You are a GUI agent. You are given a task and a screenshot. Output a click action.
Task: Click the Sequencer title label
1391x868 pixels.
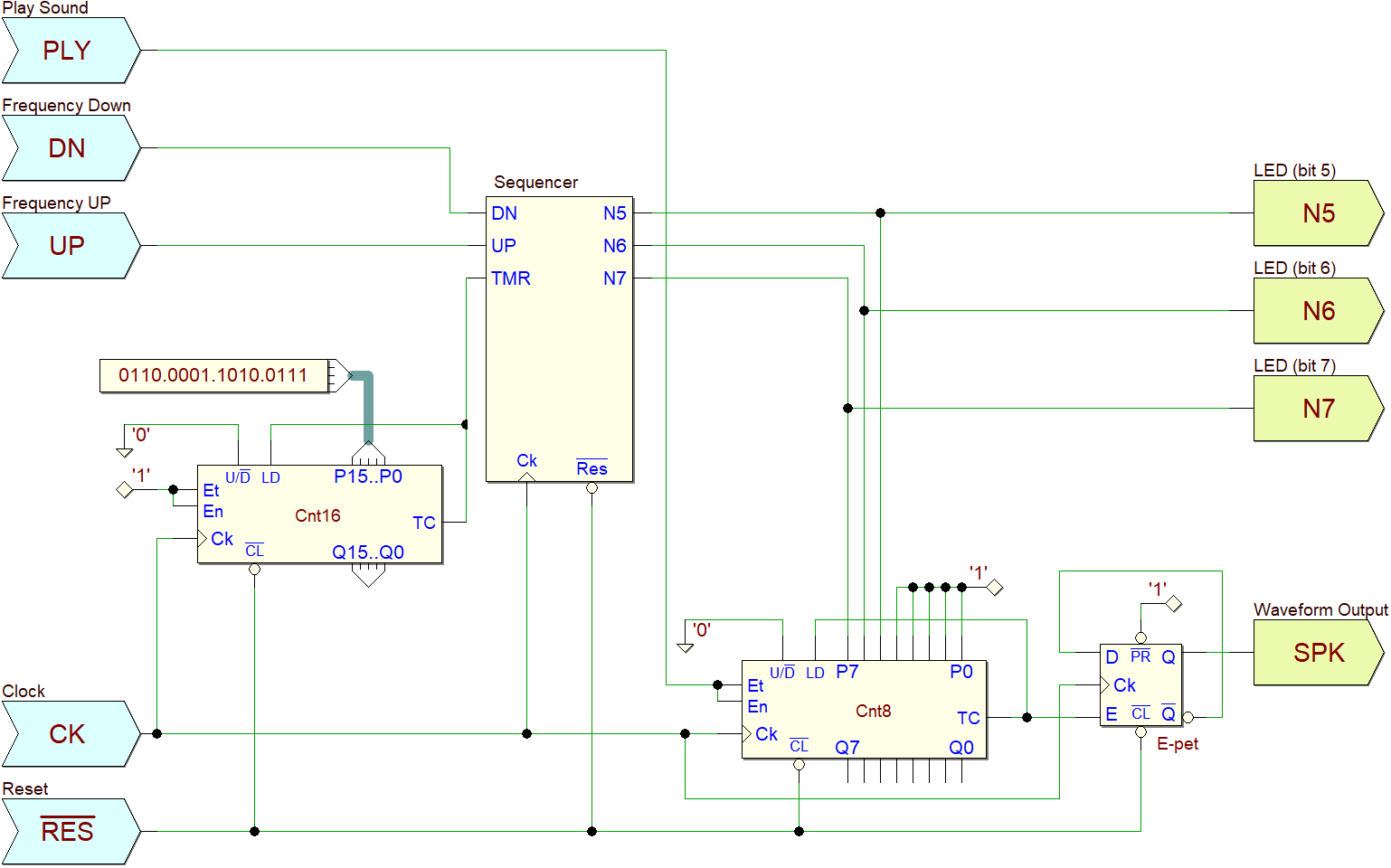tap(535, 183)
